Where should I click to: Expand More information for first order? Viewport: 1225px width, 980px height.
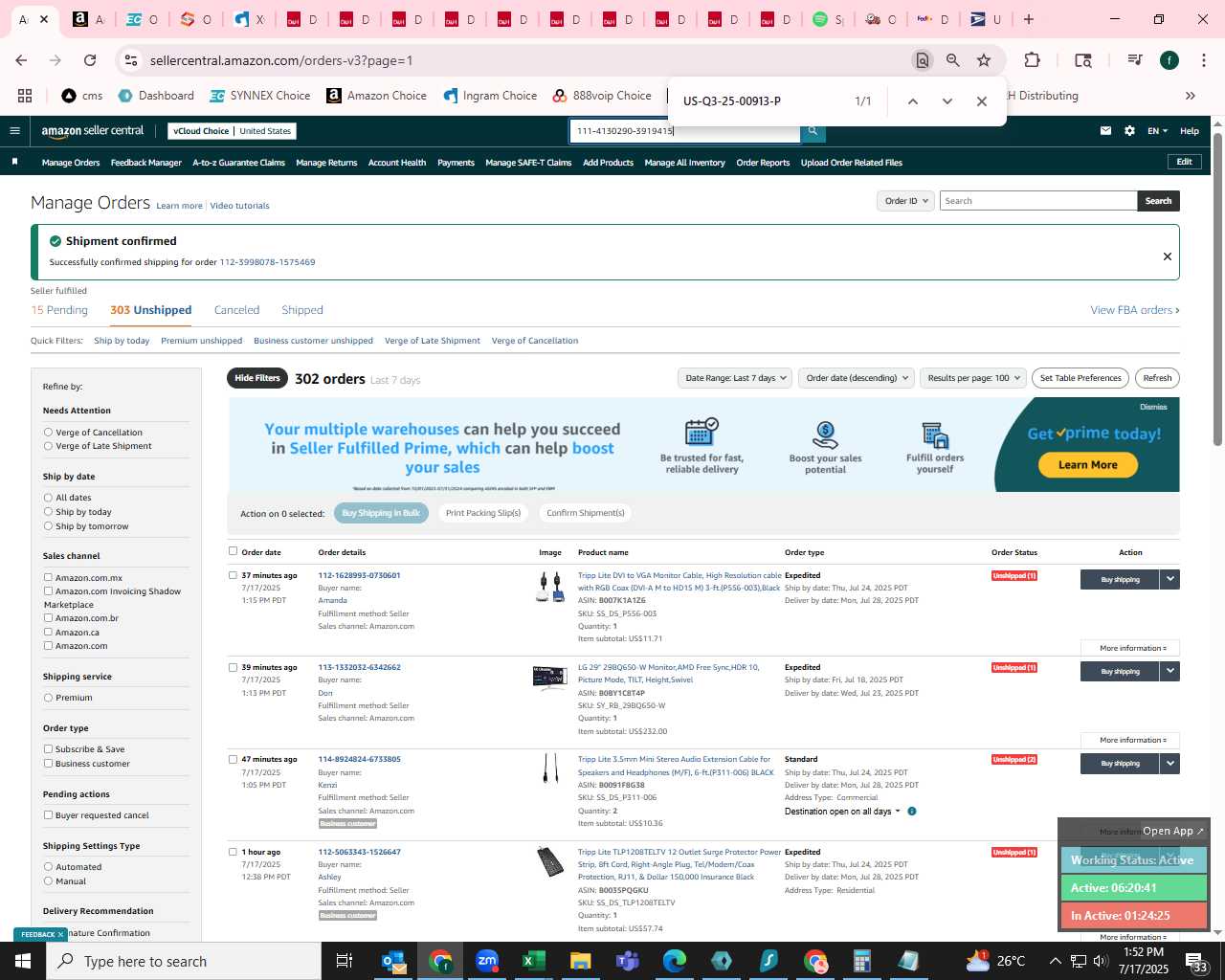1130,648
